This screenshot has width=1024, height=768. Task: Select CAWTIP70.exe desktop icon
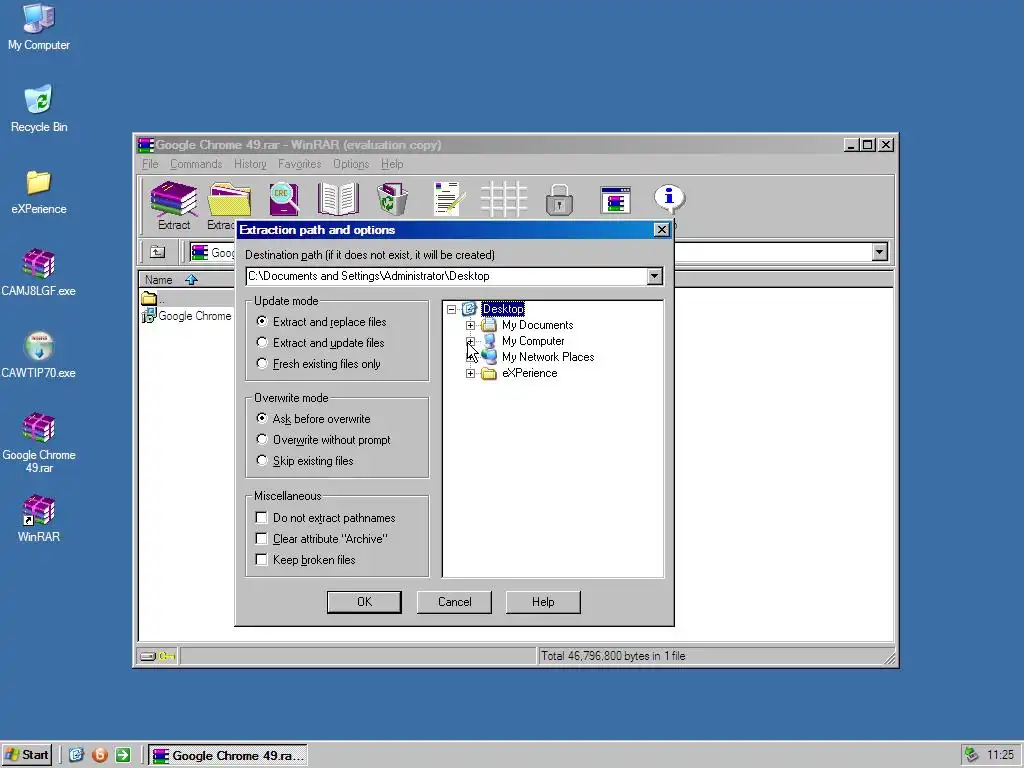point(39,346)
